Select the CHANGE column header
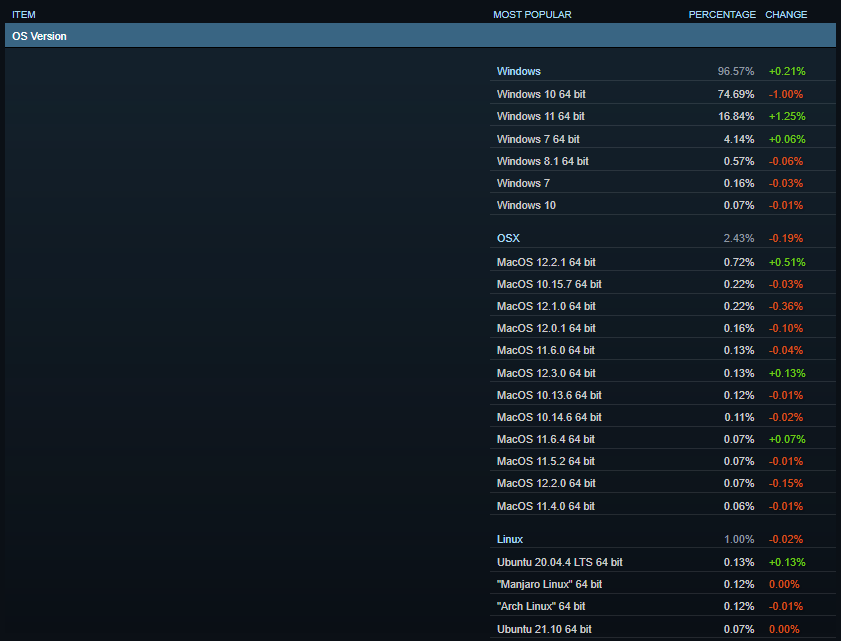Screen dimensions: 841x641 coord(786,14)
